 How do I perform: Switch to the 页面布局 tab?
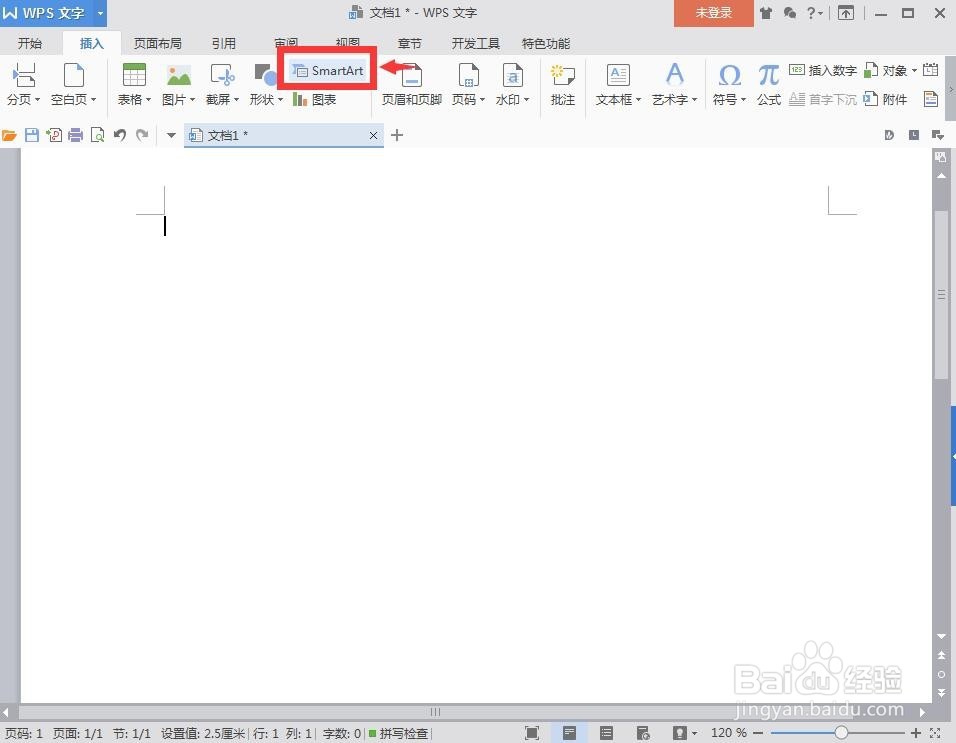[x=158, y=43]
